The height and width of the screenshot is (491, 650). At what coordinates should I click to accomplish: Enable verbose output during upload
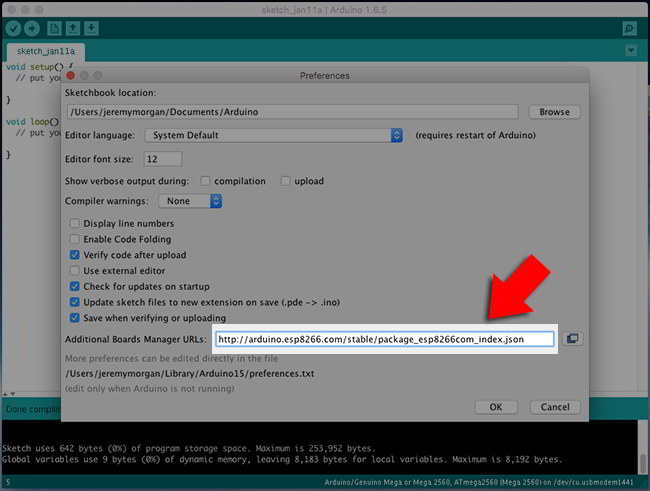pos(285,181)
